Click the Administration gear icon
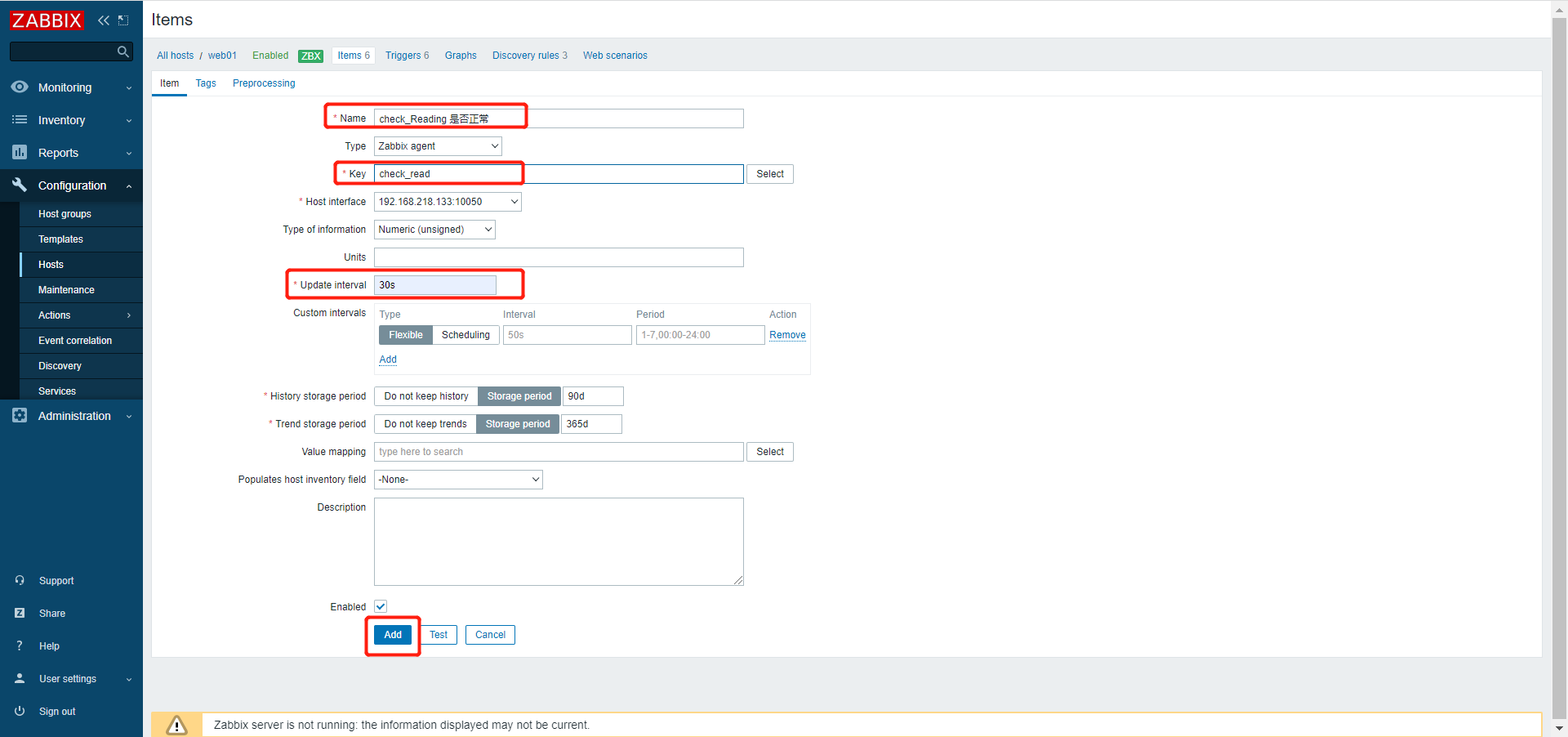1568x737 pixels. [20, 415]
